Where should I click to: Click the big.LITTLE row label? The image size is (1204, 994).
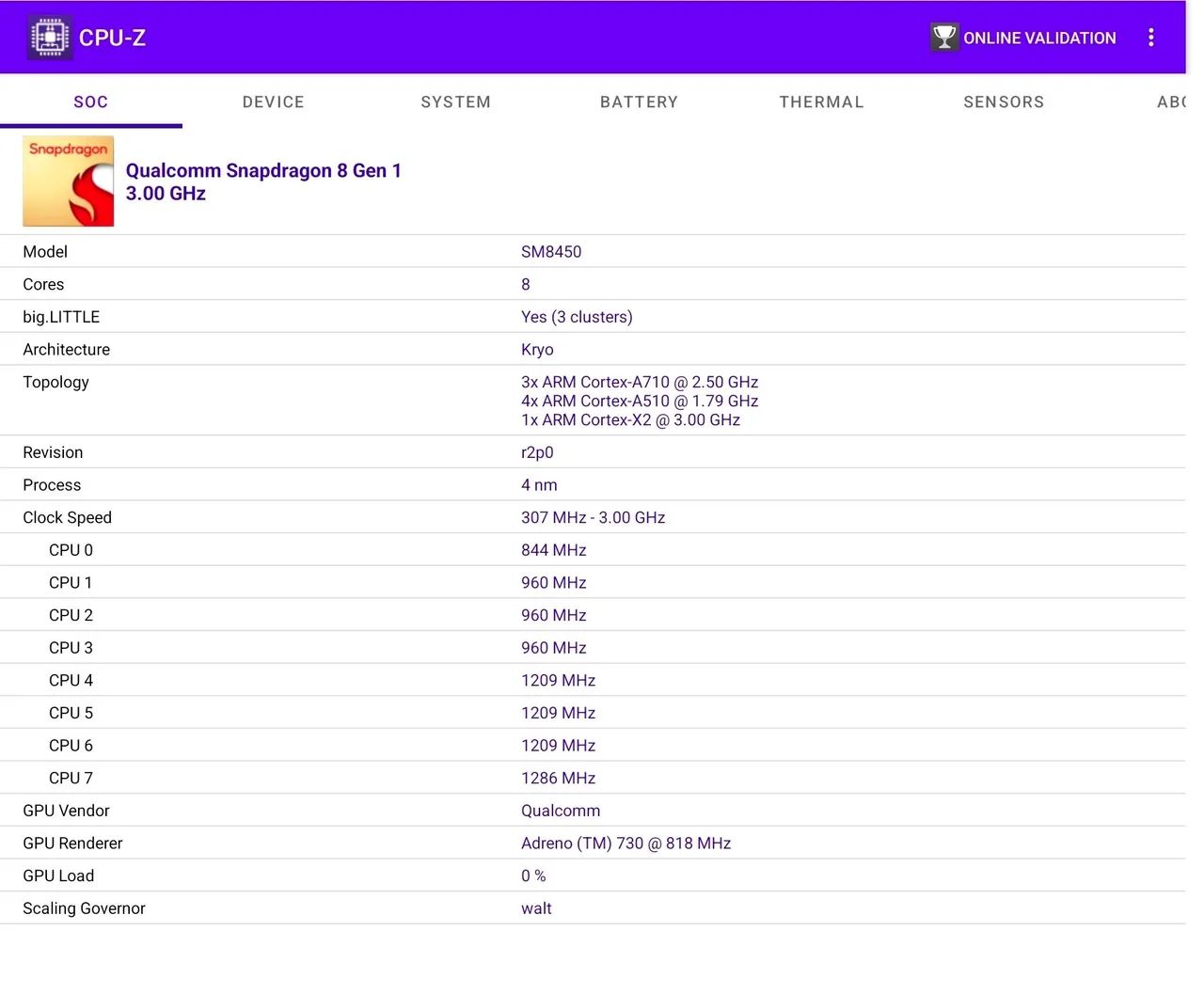61,317
